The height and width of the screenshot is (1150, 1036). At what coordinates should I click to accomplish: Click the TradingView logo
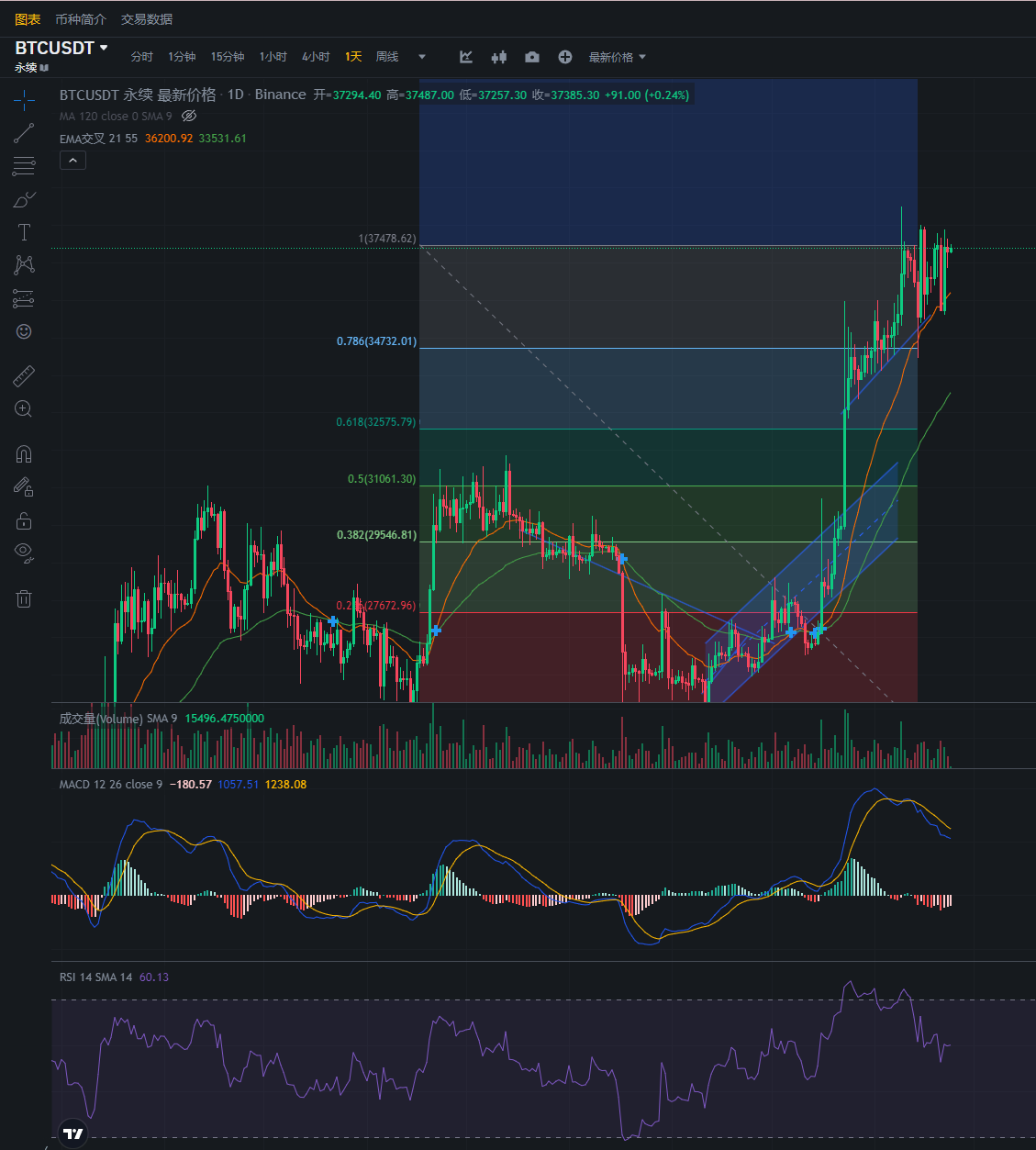73,1133
